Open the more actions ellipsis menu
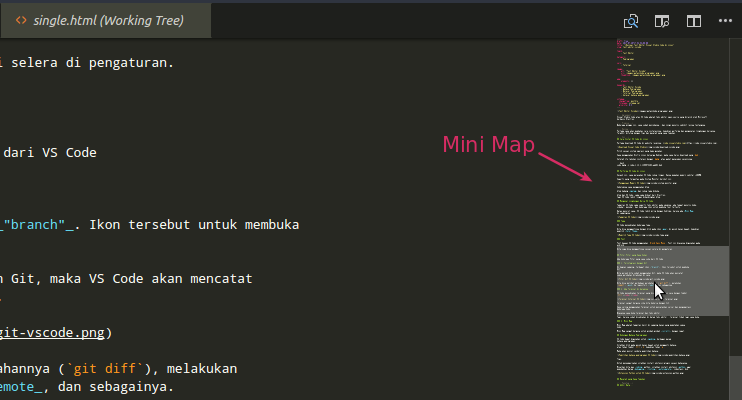 [725, 21]
